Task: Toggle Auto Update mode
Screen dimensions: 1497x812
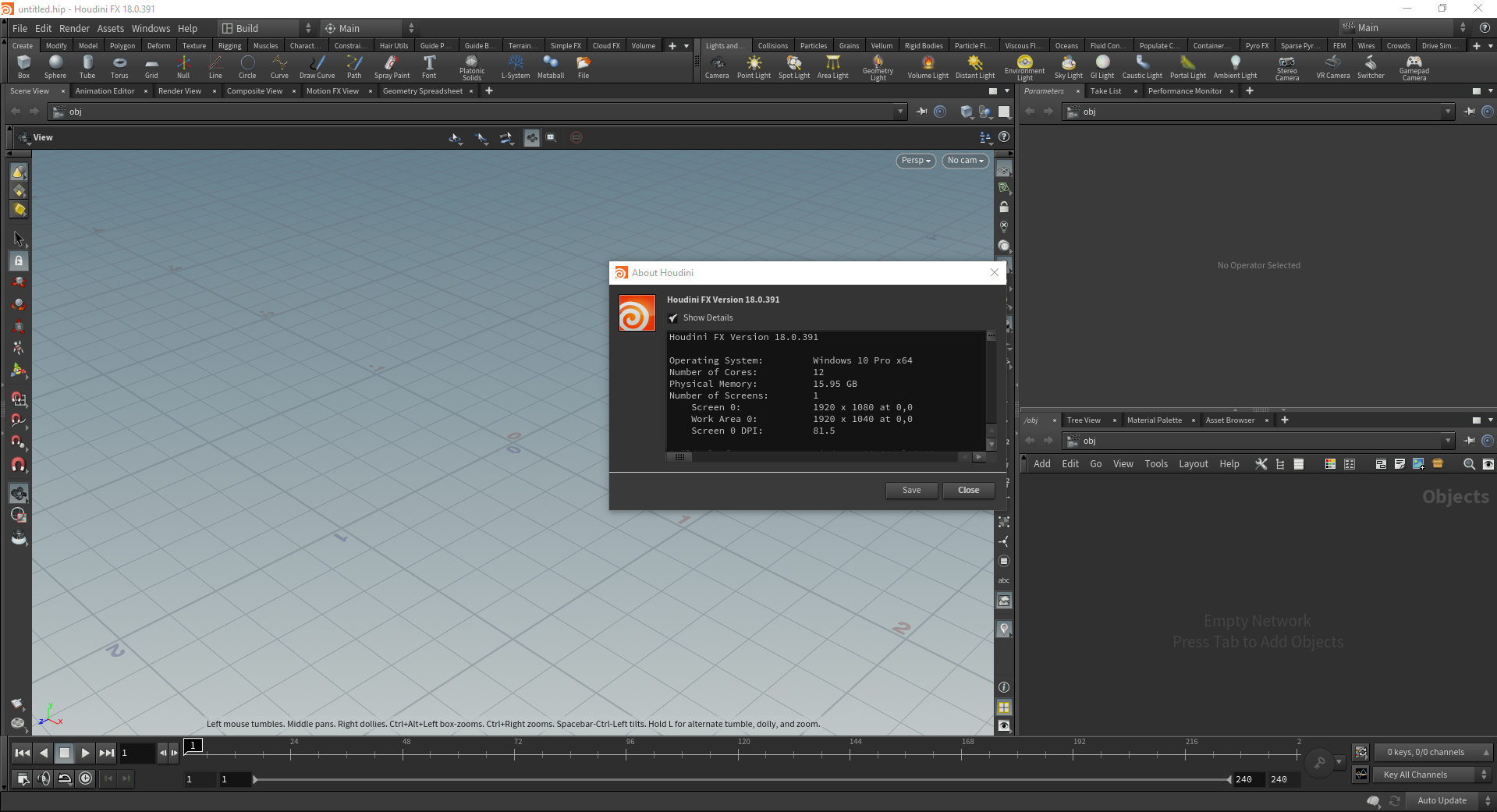Action: (1442, 800)
